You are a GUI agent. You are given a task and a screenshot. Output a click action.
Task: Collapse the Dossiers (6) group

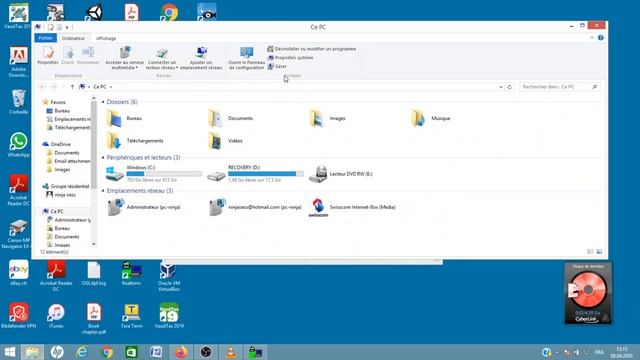(103, 102)
